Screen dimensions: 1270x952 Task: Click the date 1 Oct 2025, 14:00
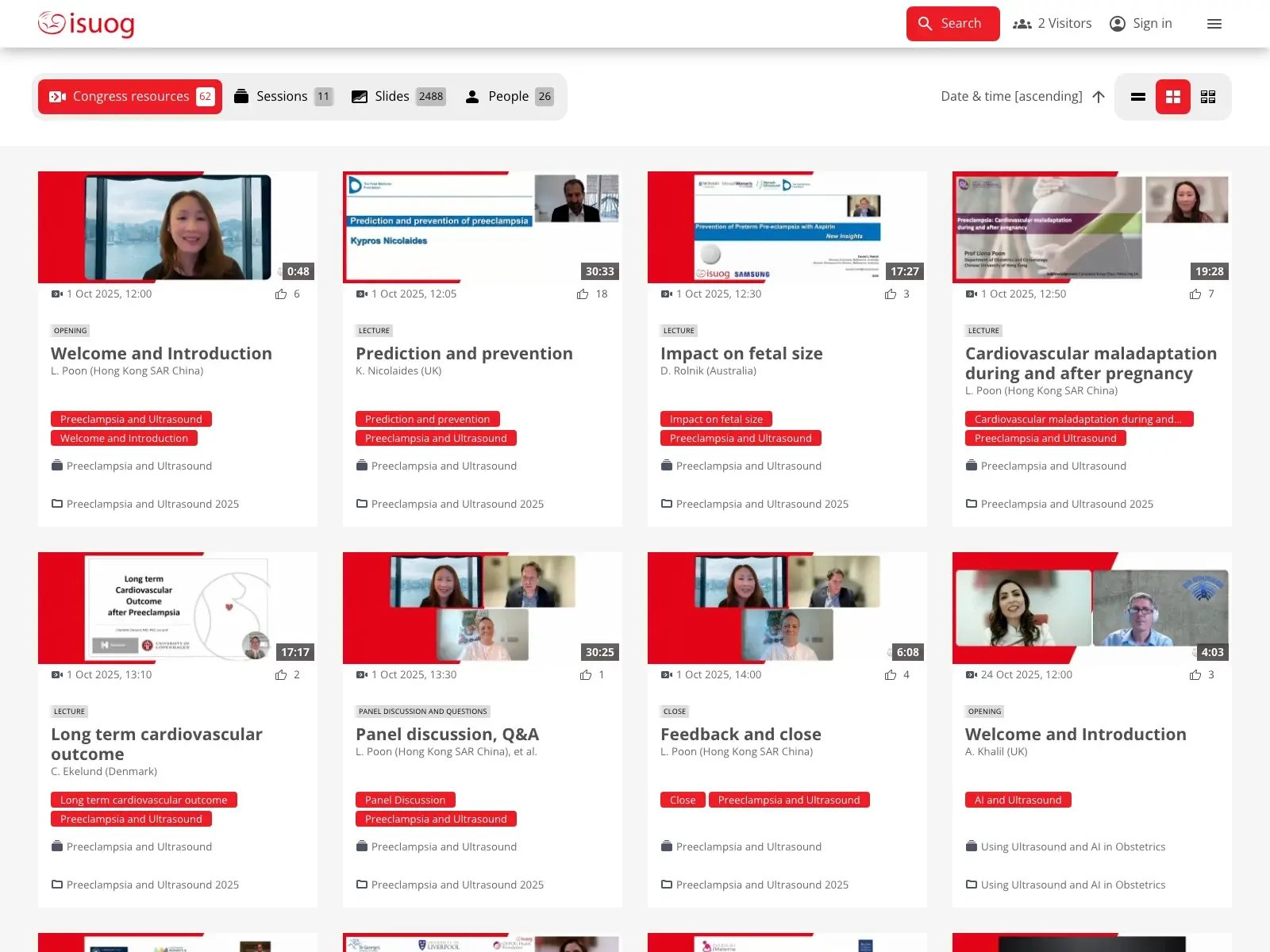coord(719,675)
